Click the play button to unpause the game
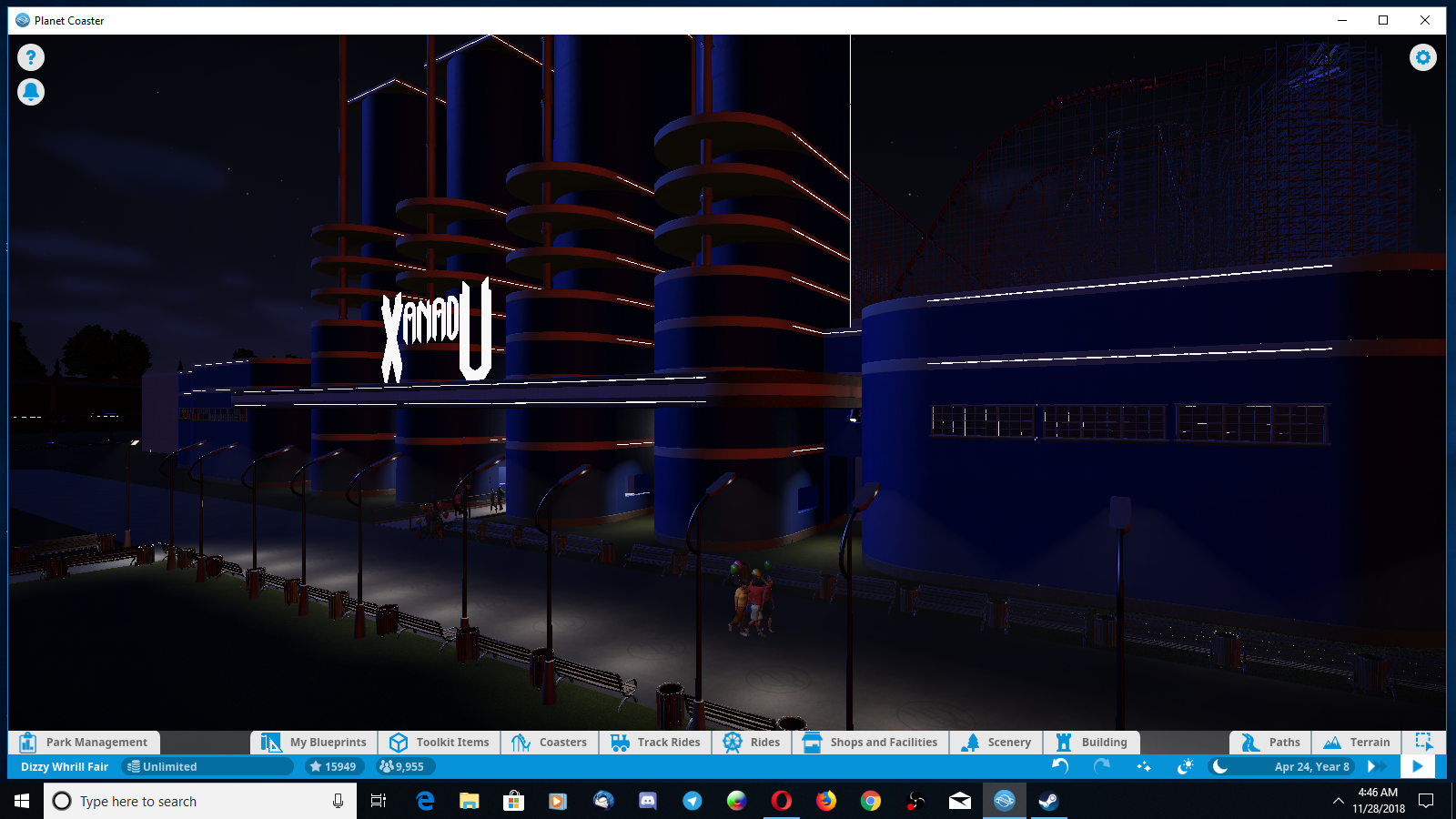This screenshot has width=1456, height=819. [x=1417, y=766]
